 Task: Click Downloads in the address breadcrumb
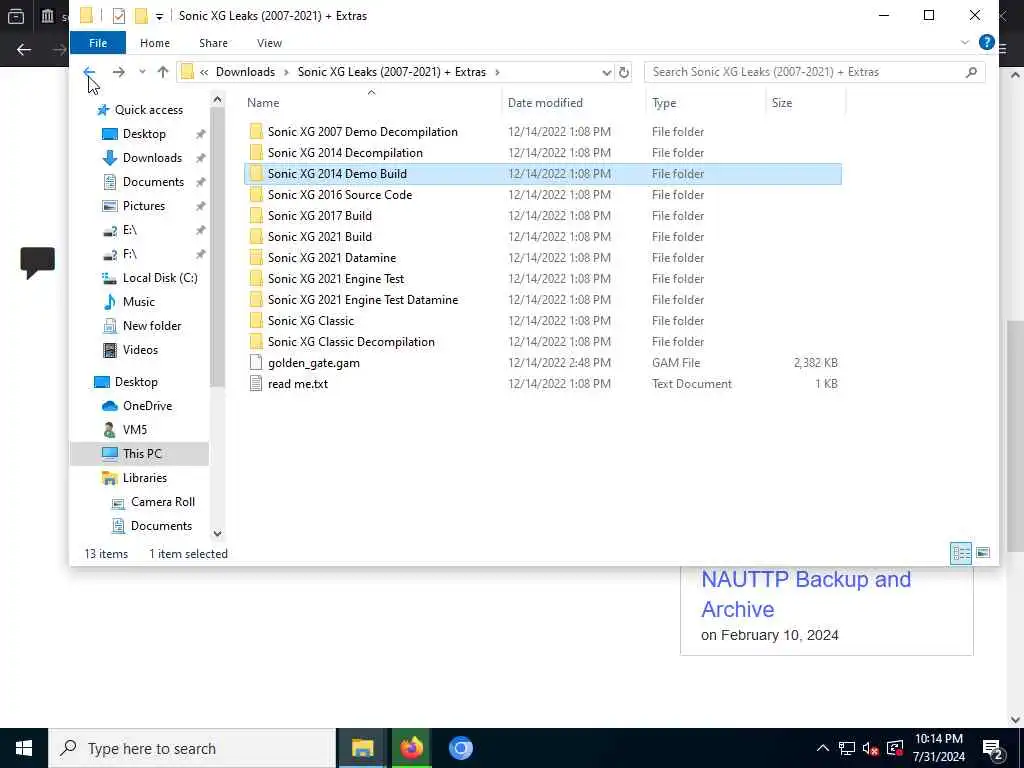[x=246, y=72]
